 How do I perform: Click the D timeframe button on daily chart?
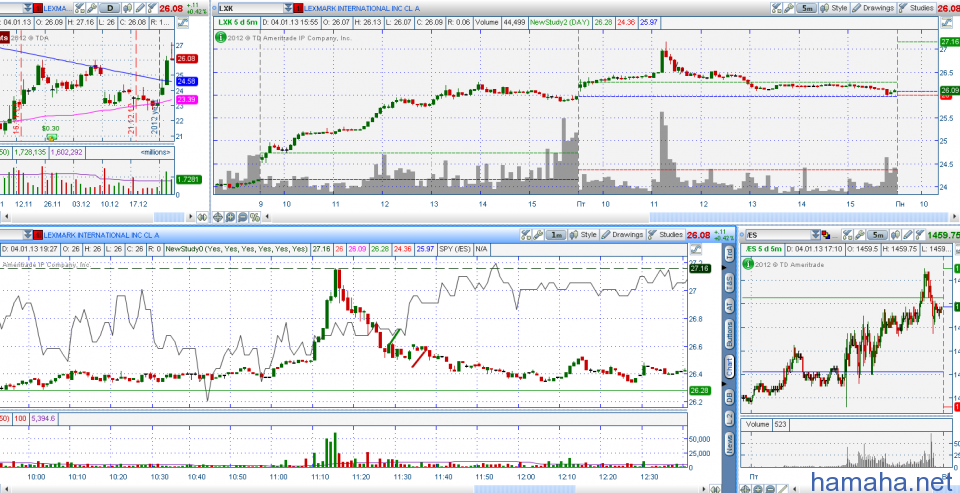[x=110, y=8]
